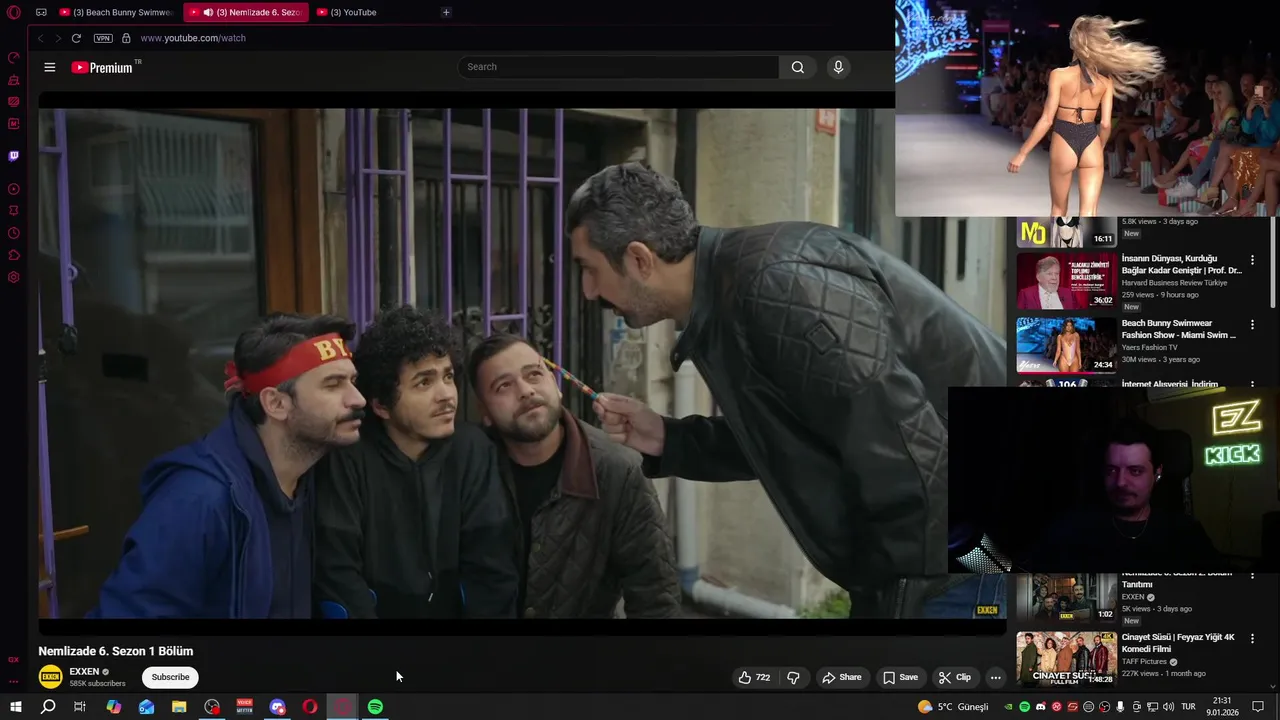Viewport: 1280px width, 720px height.
Task: Open the Opera GX main menu logo
Action: (x=14, y=12)
